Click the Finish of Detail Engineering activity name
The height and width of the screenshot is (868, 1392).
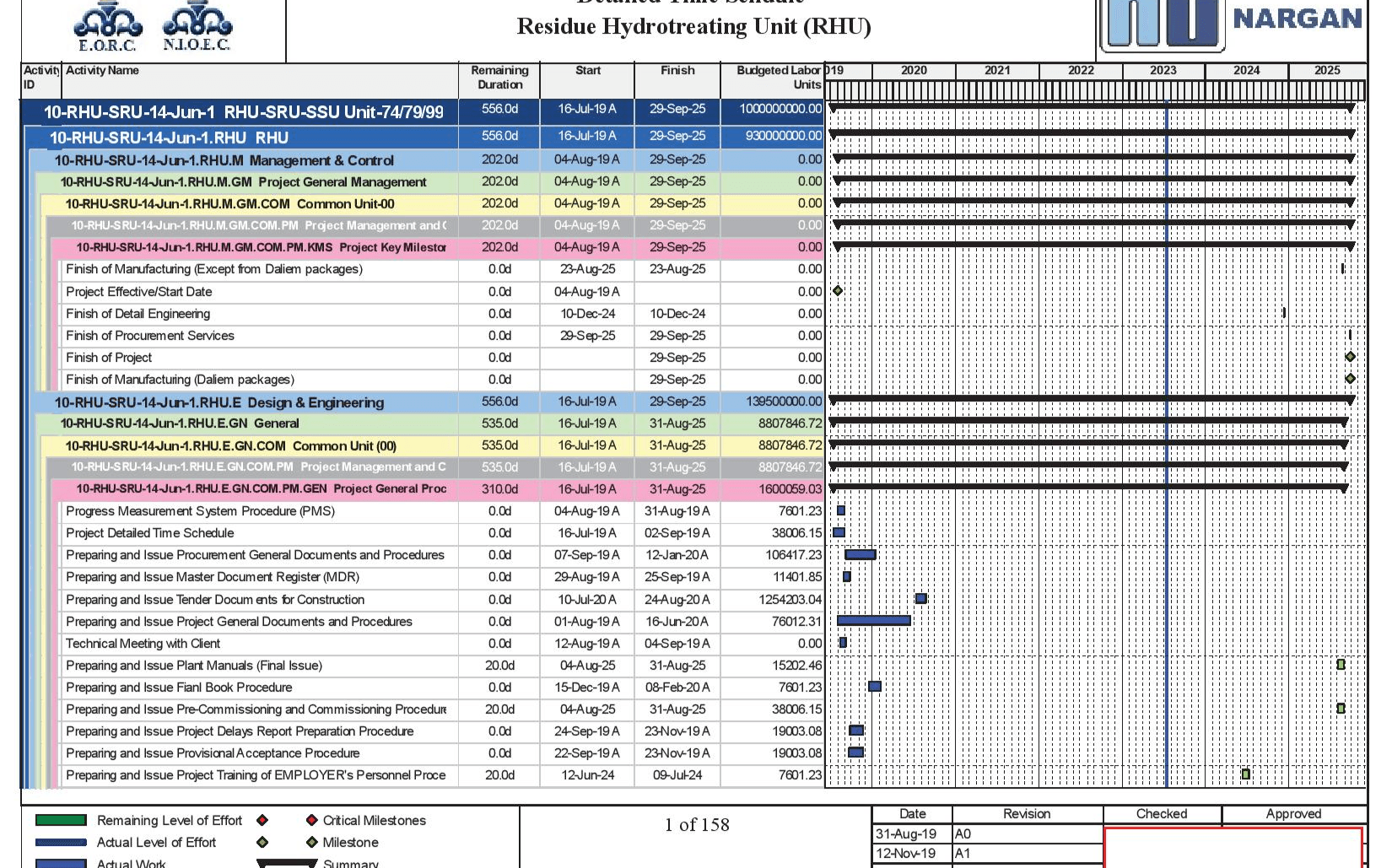click(x=138, y=314)
